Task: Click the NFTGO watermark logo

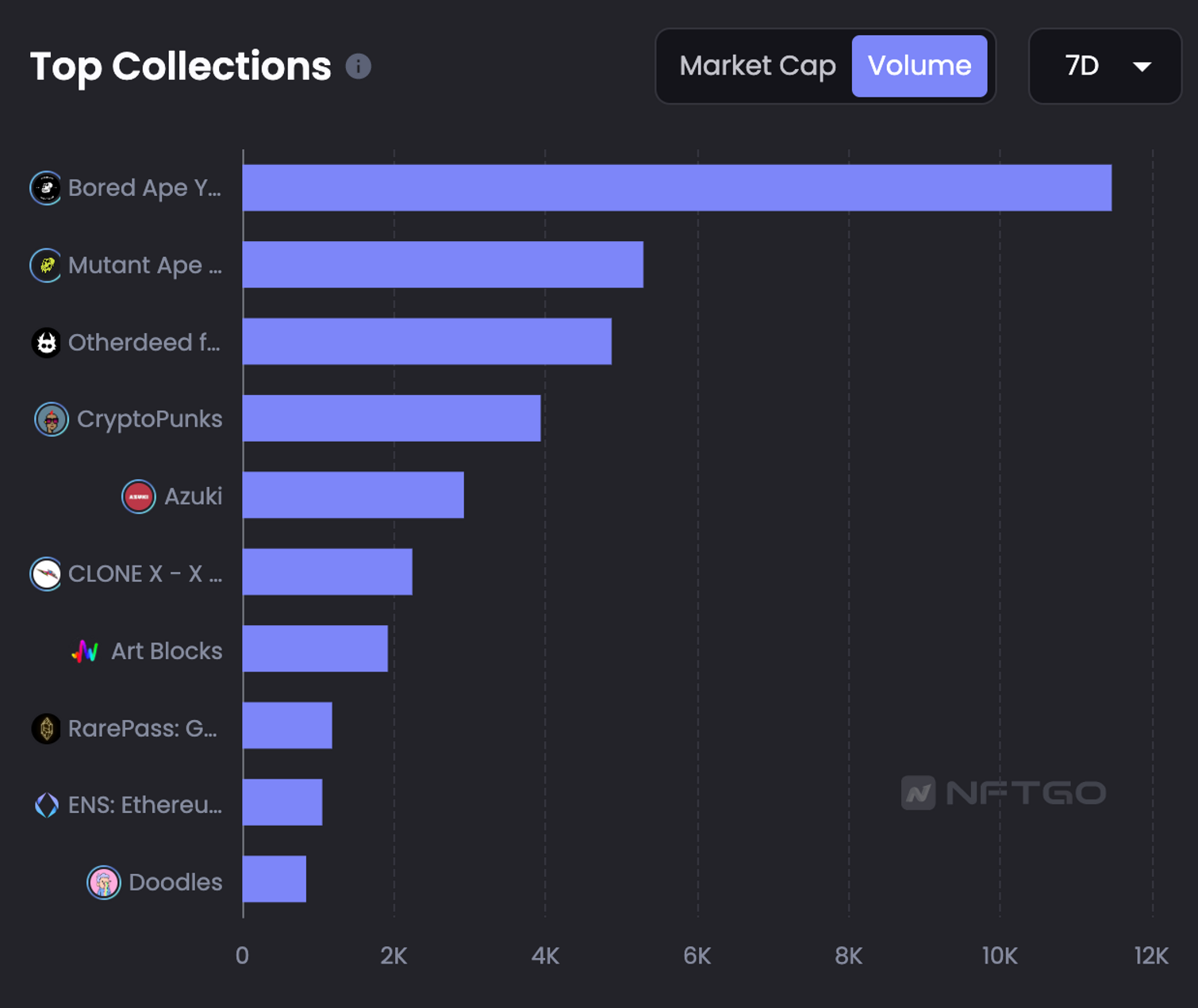Action: pos(1003,792)
